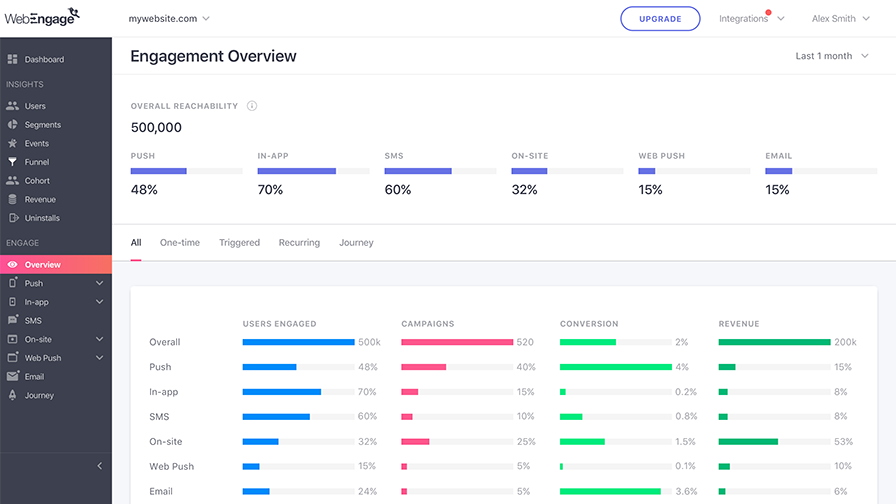Open the Integrations menu in header

pyautogui.click(x=751, y=18)
